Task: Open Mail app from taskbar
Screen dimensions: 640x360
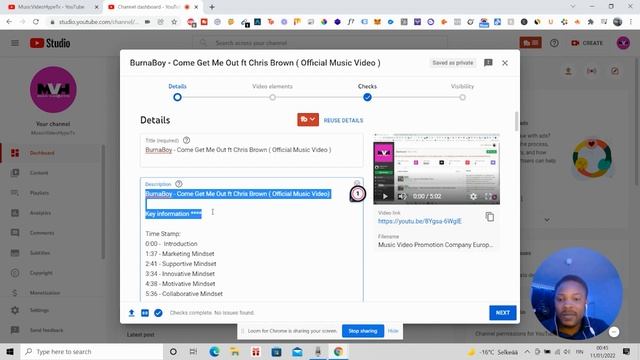Action: [297, 351]
